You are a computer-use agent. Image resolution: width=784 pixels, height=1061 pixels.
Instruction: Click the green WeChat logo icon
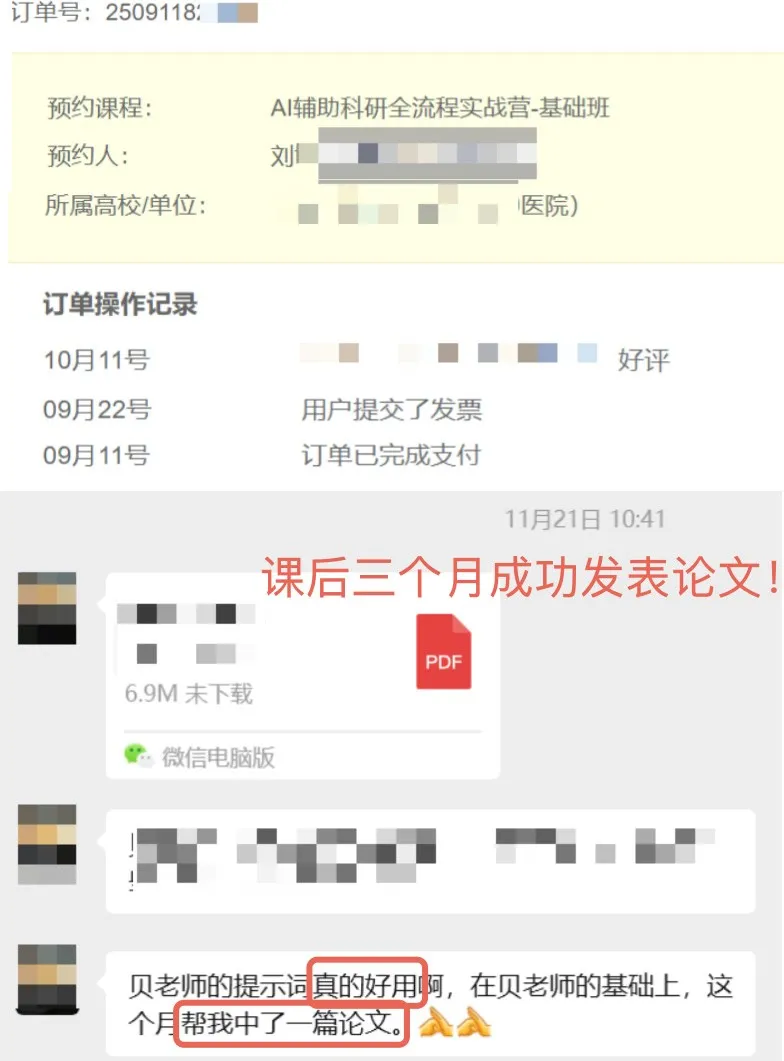click(x=138, y=756)
